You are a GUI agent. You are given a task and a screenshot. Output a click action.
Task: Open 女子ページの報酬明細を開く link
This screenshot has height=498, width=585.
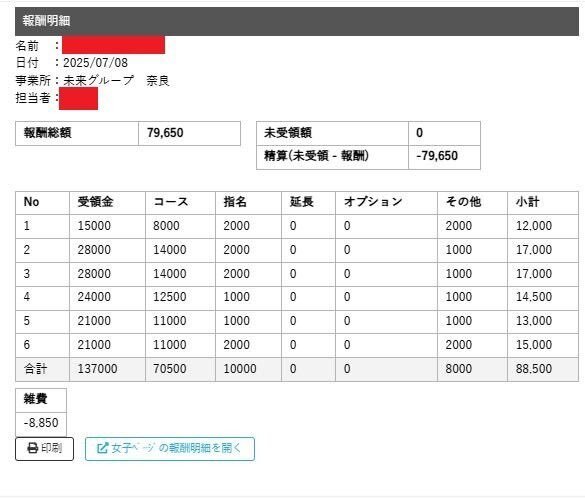pos(170,449)
